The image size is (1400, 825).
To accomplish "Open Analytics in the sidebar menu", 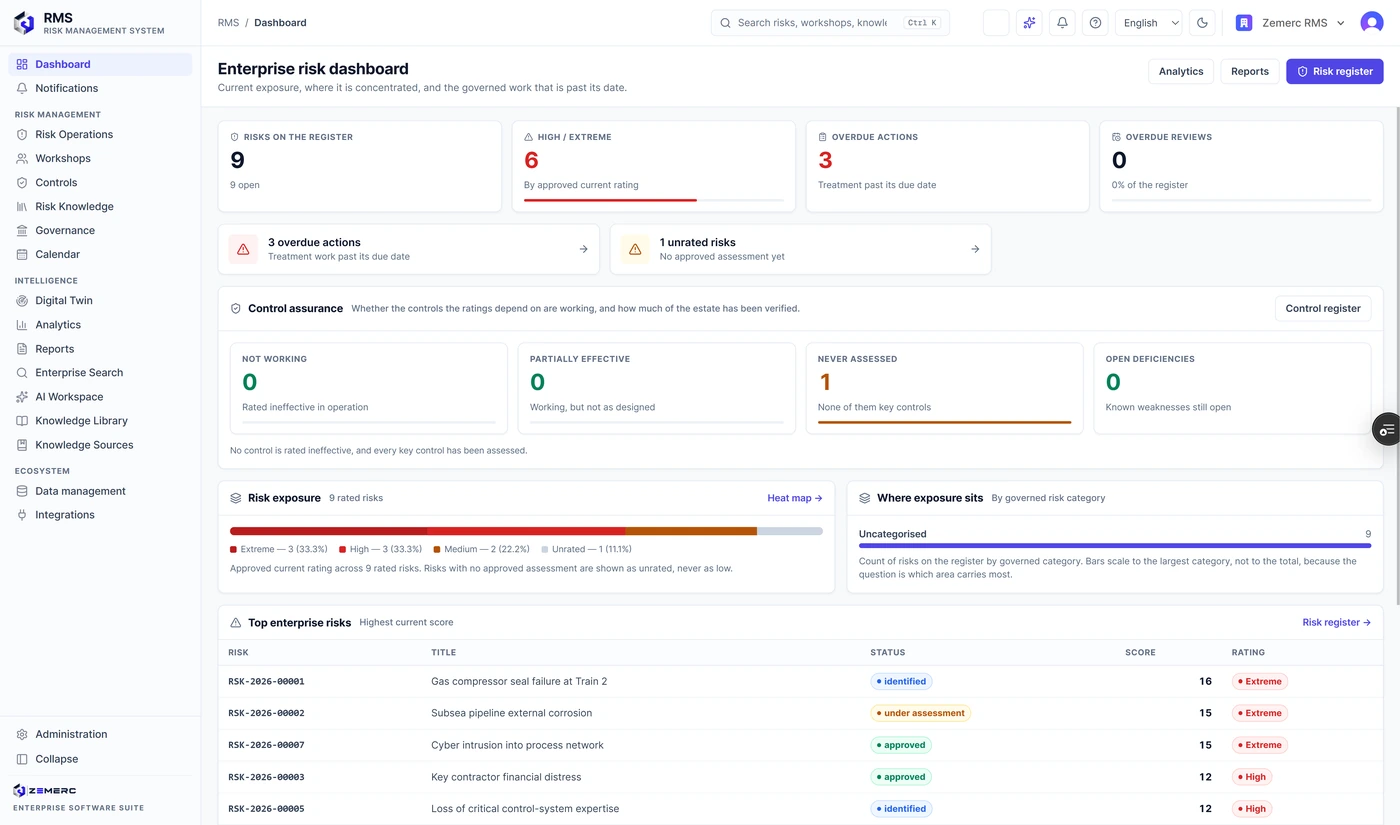I will coord(100,325).
